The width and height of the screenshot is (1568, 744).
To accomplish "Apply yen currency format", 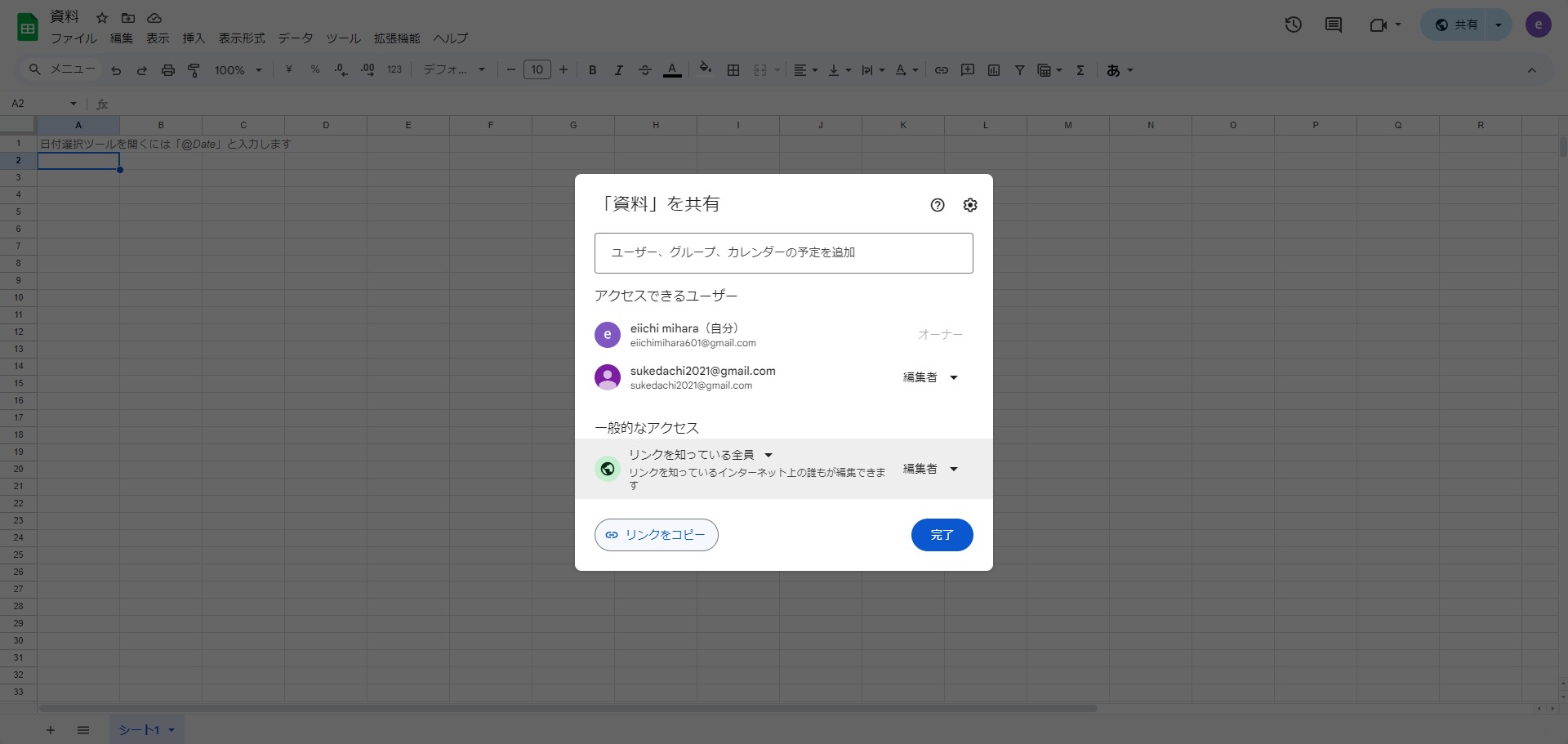I will pos(288,70).
